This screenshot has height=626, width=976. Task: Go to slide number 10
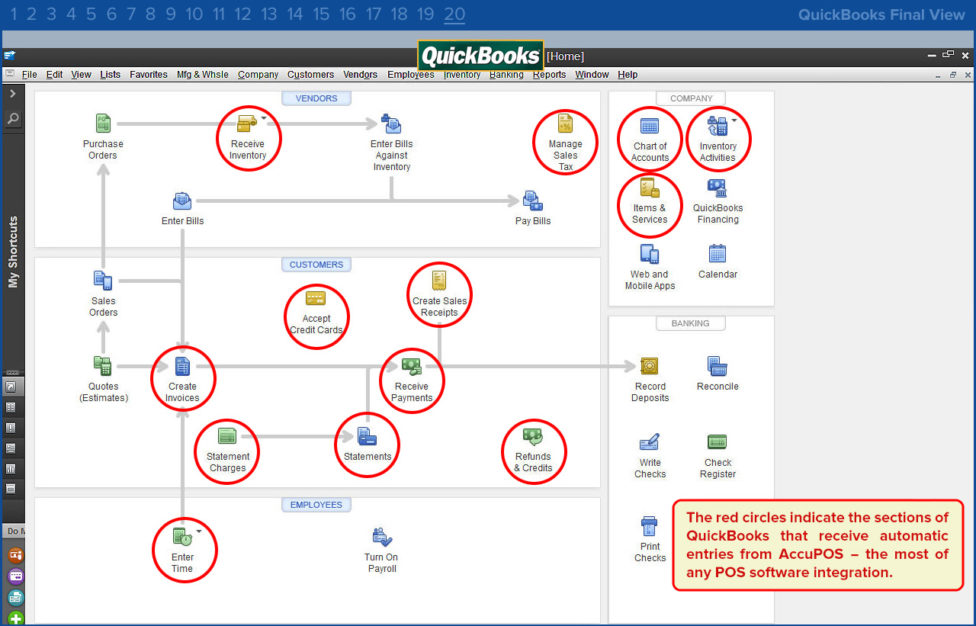pos(194,14)
